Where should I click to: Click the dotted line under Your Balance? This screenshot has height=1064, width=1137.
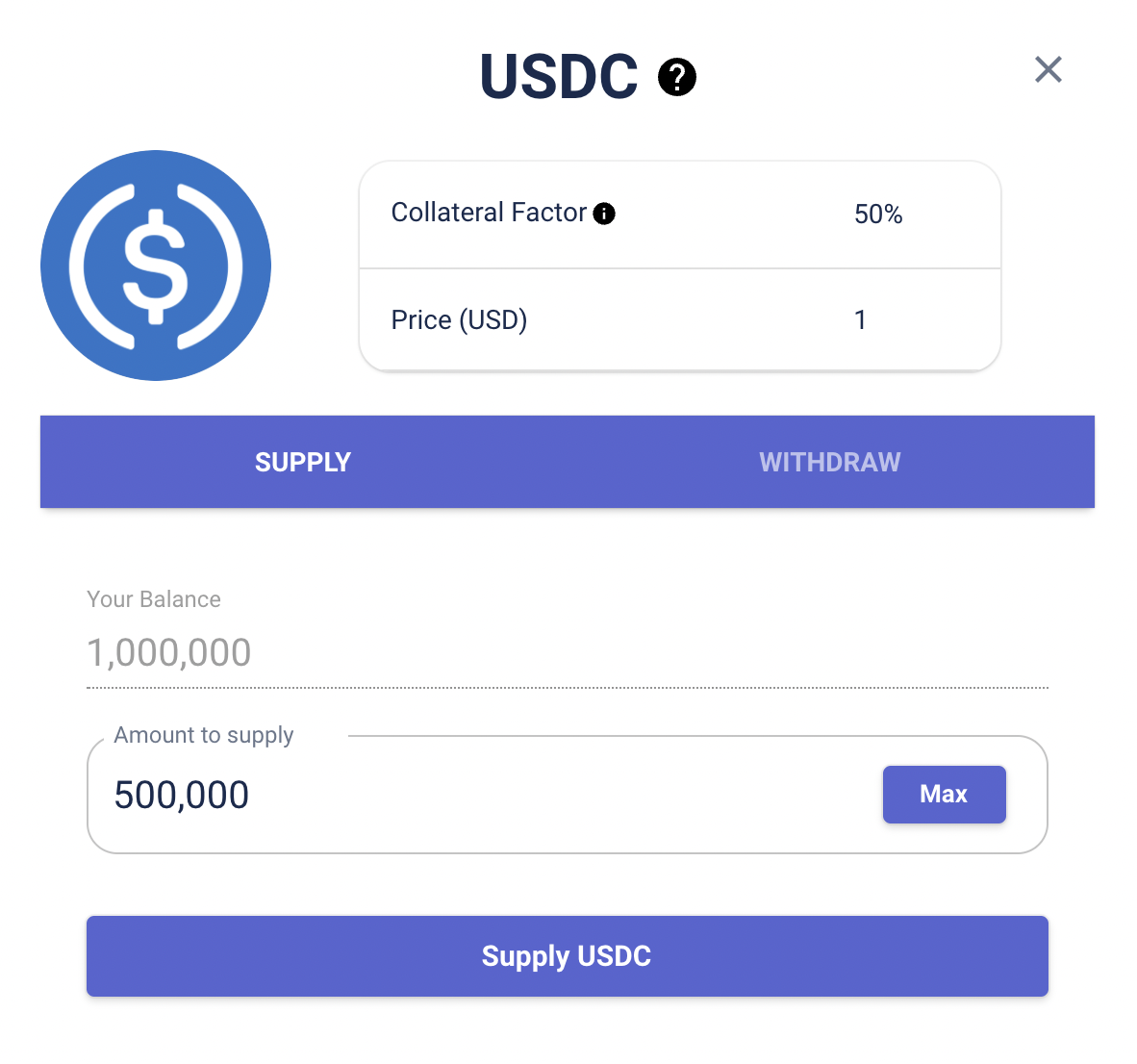[x=568, y=688]
